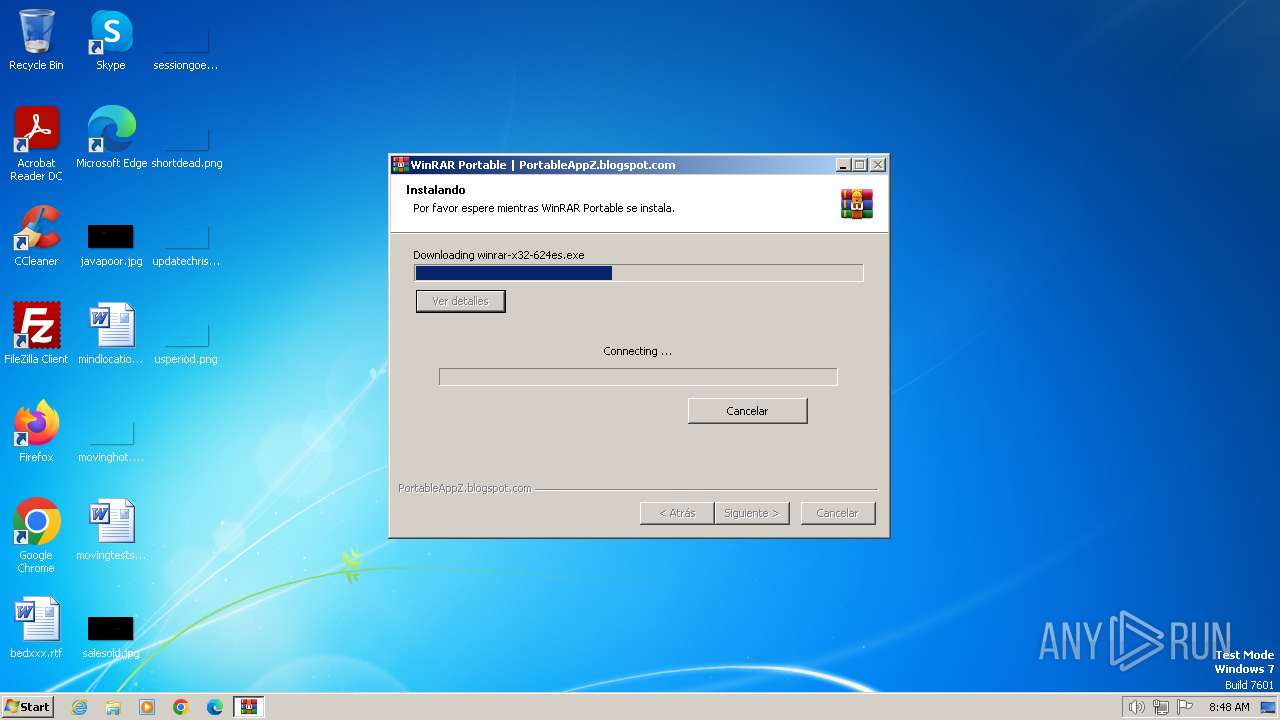
Task: Open Microsoft Edge desktop shortcut
Action: coord(111,138)
